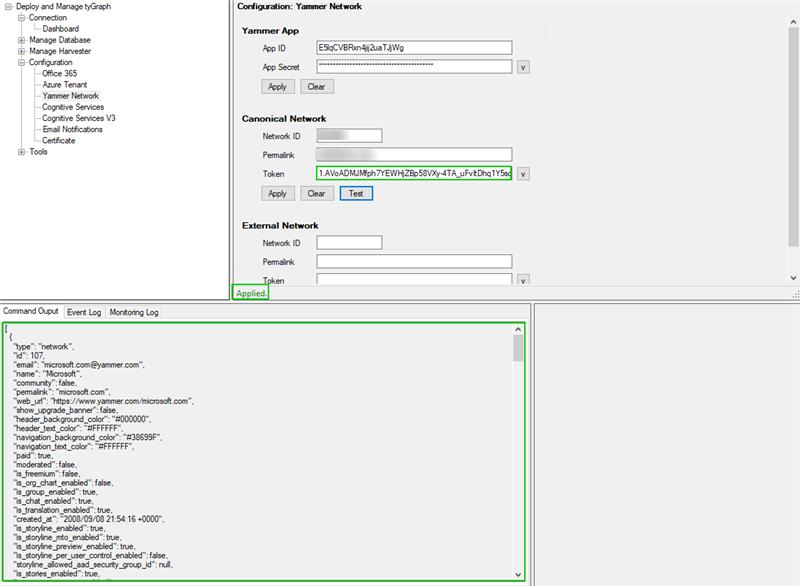Click Clear in the Canonical Network section

(317, 194)
